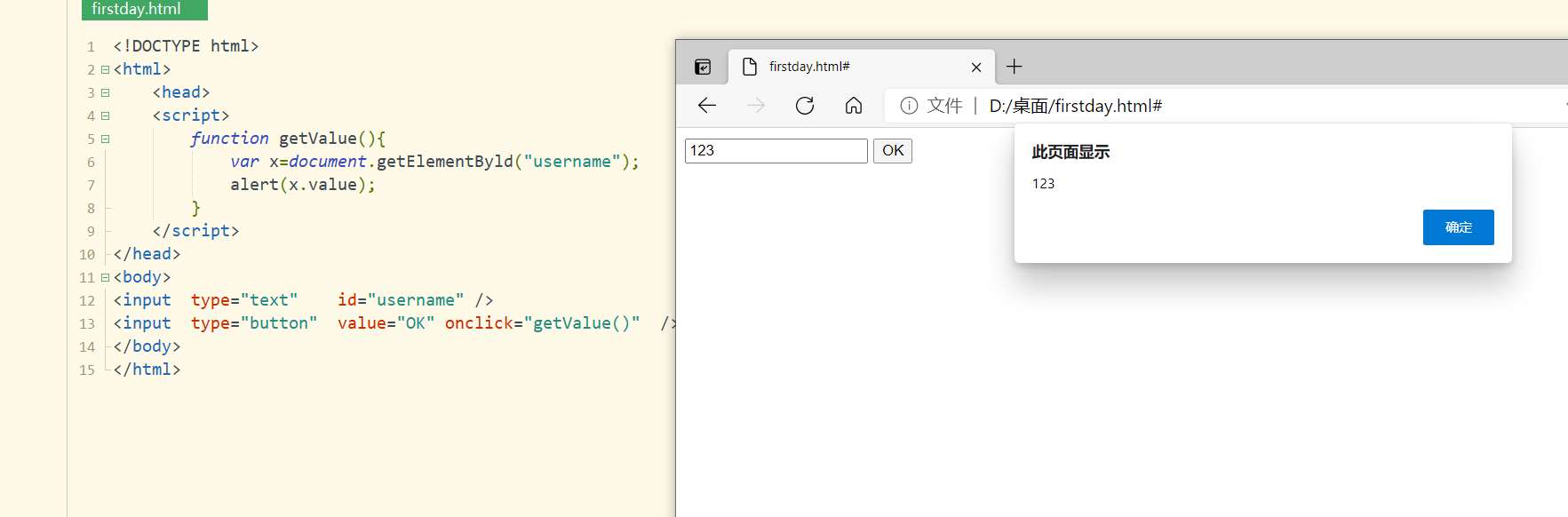The width and height of the screenshot is (1568, 517).
Task: Click alert(x.value); code line
Action: pos(303,185)
